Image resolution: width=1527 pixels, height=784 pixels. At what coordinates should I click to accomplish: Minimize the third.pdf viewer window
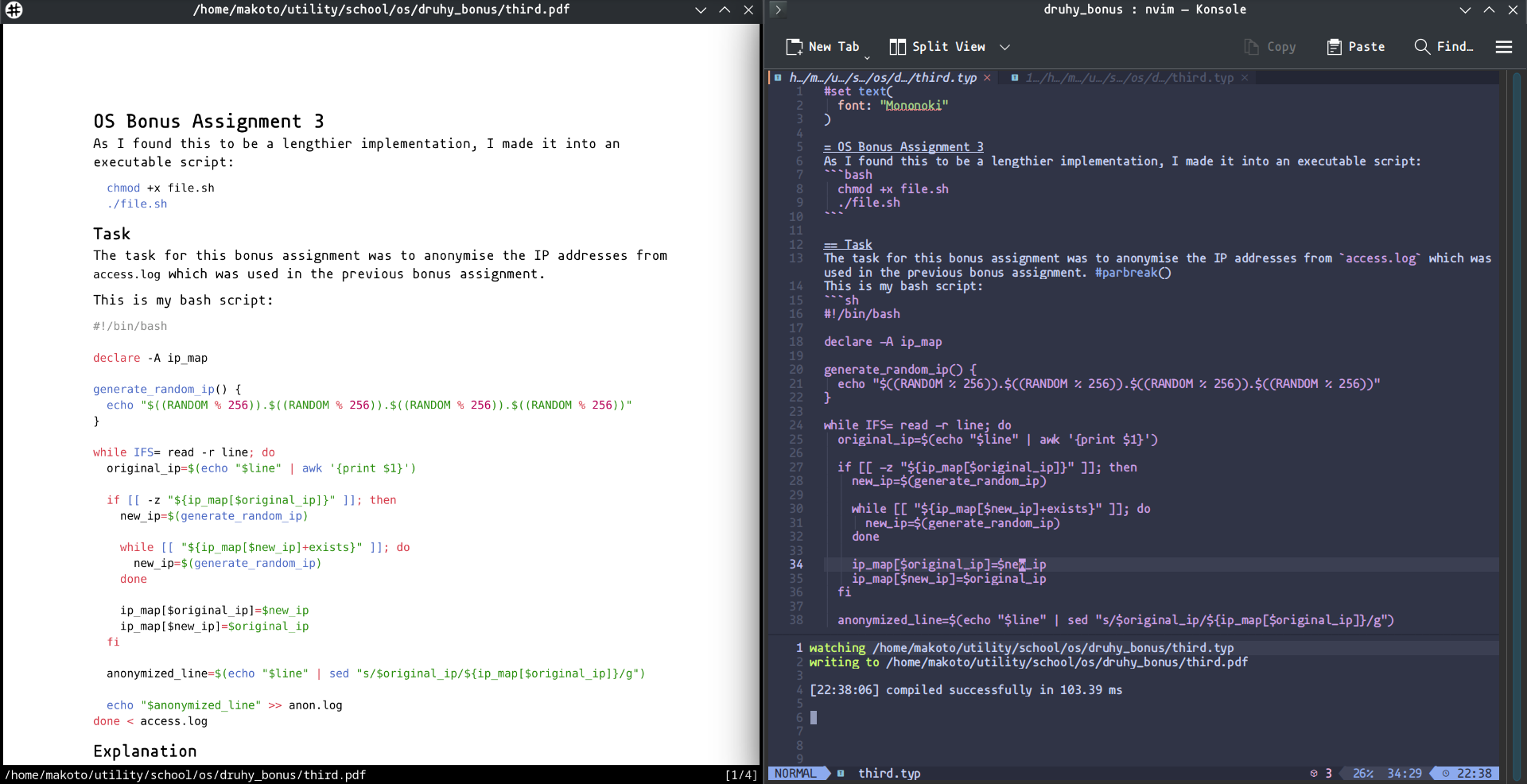(701, 10)
